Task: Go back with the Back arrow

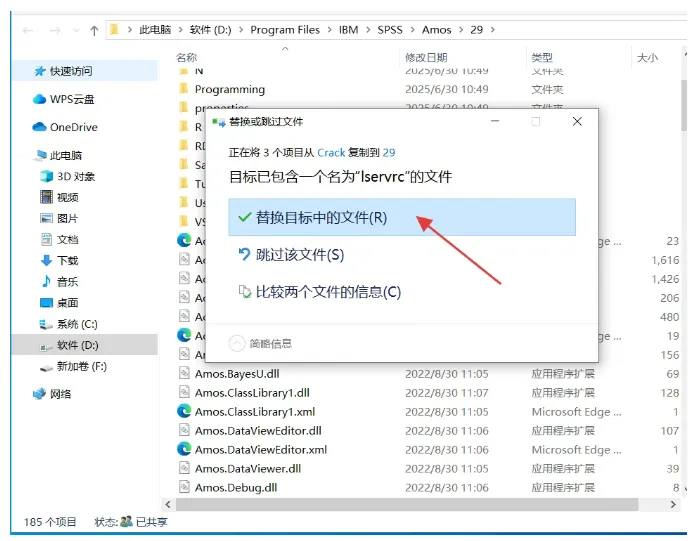Action: [x=28, y=30]
